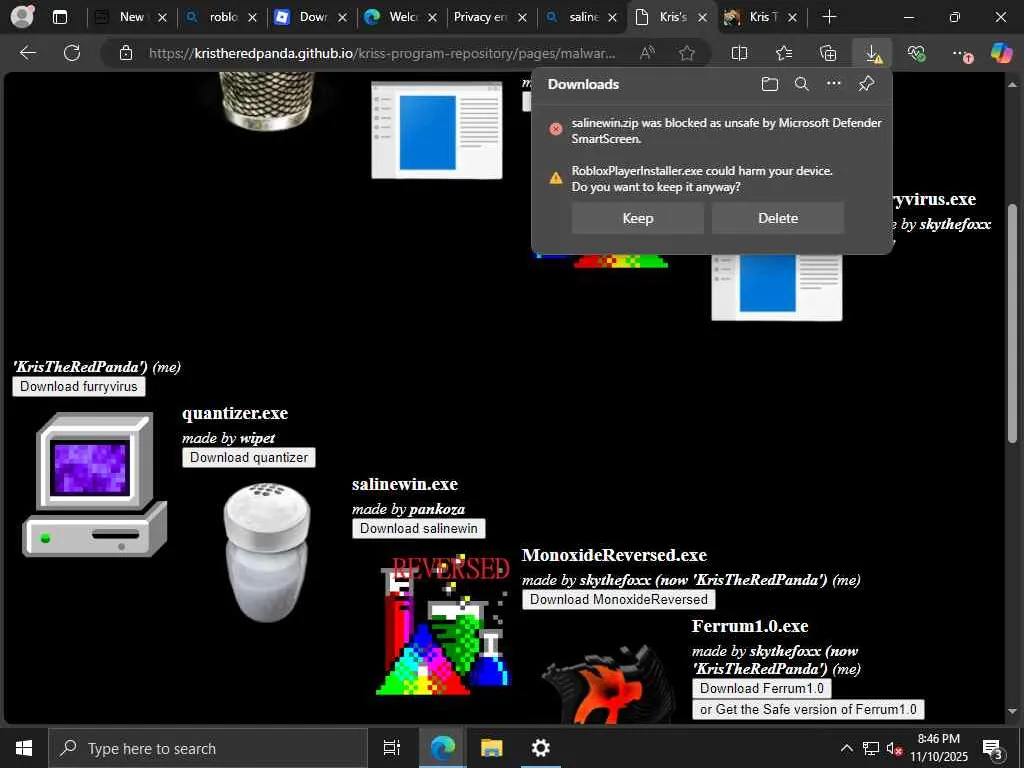Click scrollbar up arrow on page
The width and height of the screenshot is (1024, 768).
(x=1012, y=84)
